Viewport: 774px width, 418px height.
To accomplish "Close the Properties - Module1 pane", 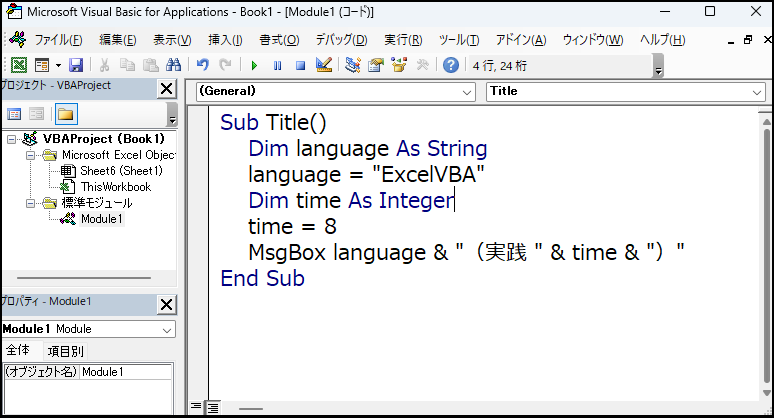I will pyautogui.click(x=167, y=304).
